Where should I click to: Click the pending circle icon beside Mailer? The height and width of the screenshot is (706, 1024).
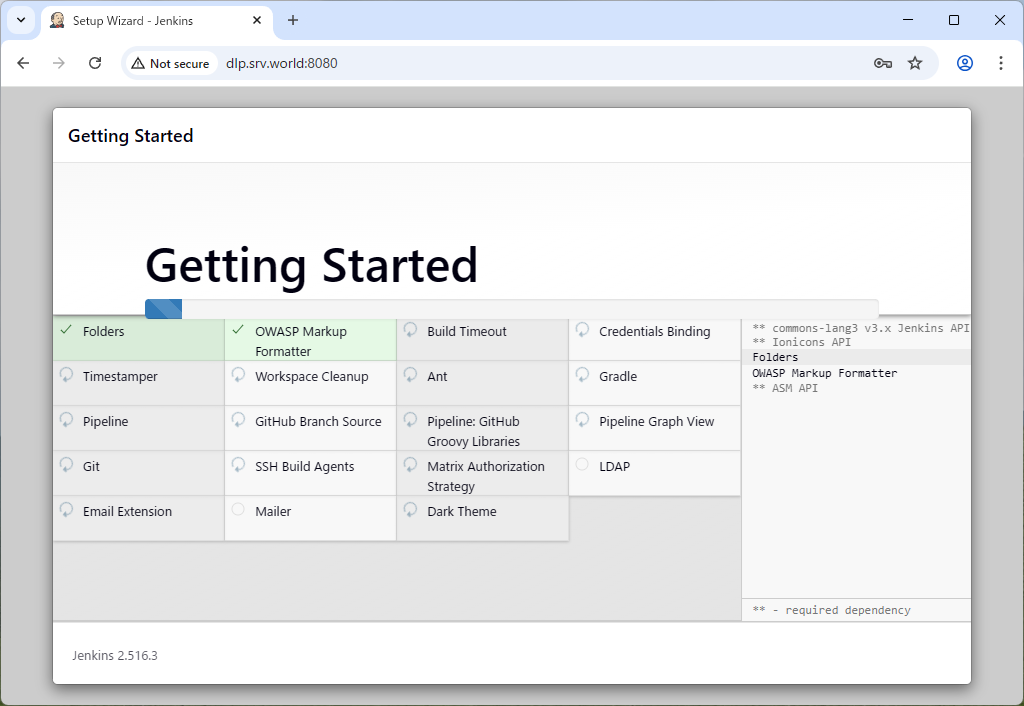click(x=238, y=510)
